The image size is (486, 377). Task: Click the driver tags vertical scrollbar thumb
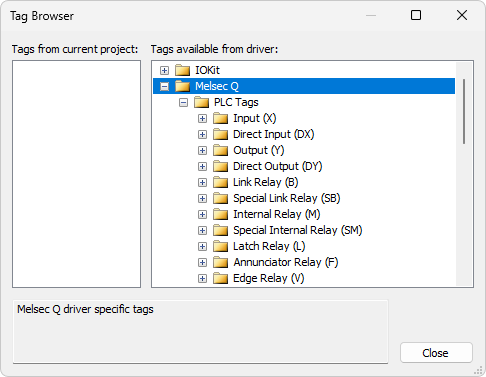(x=464, y=111)
